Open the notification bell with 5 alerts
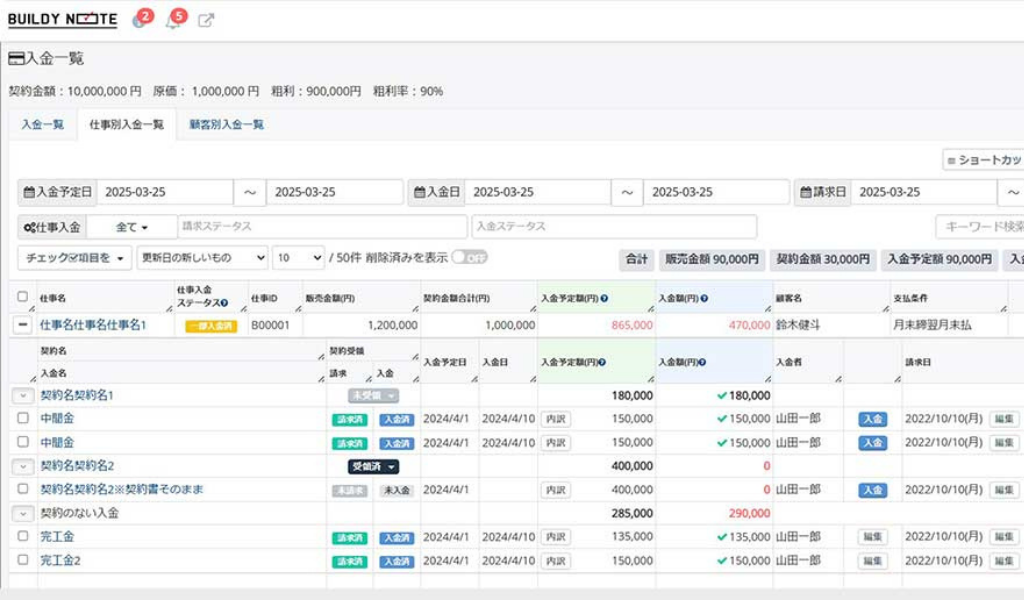Image resolution: width=1024 pixels, height=600 pixels. 173,20
